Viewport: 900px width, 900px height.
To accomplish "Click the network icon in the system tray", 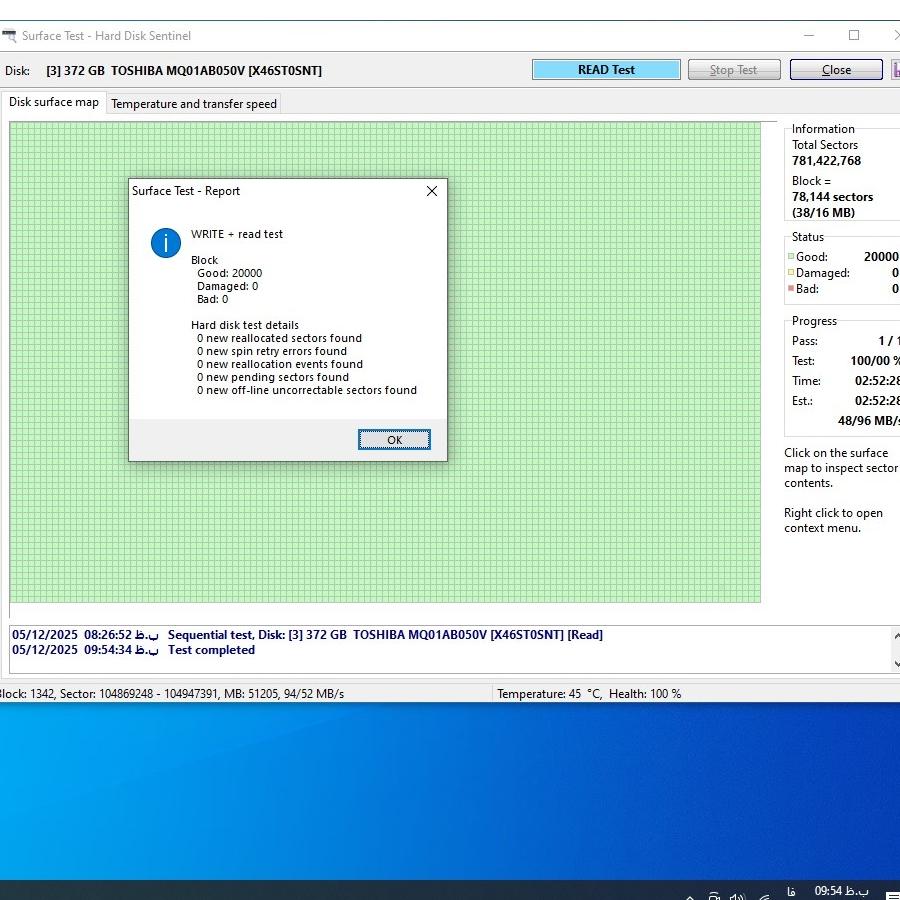I will [x=764, y=896].
